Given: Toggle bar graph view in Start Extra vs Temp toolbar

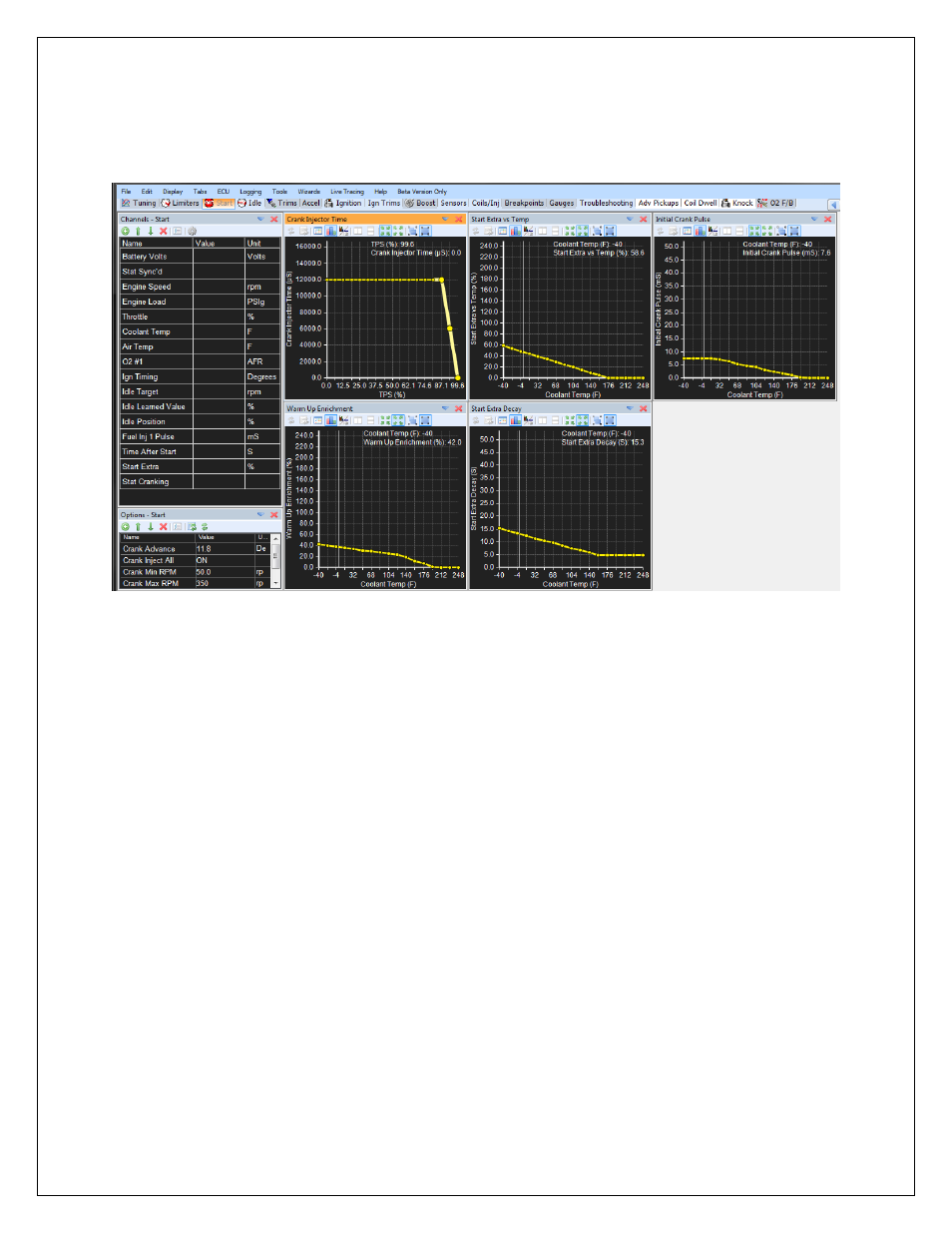Looking at the screenshot, I should pyautogui.click(x=516, y=231).
